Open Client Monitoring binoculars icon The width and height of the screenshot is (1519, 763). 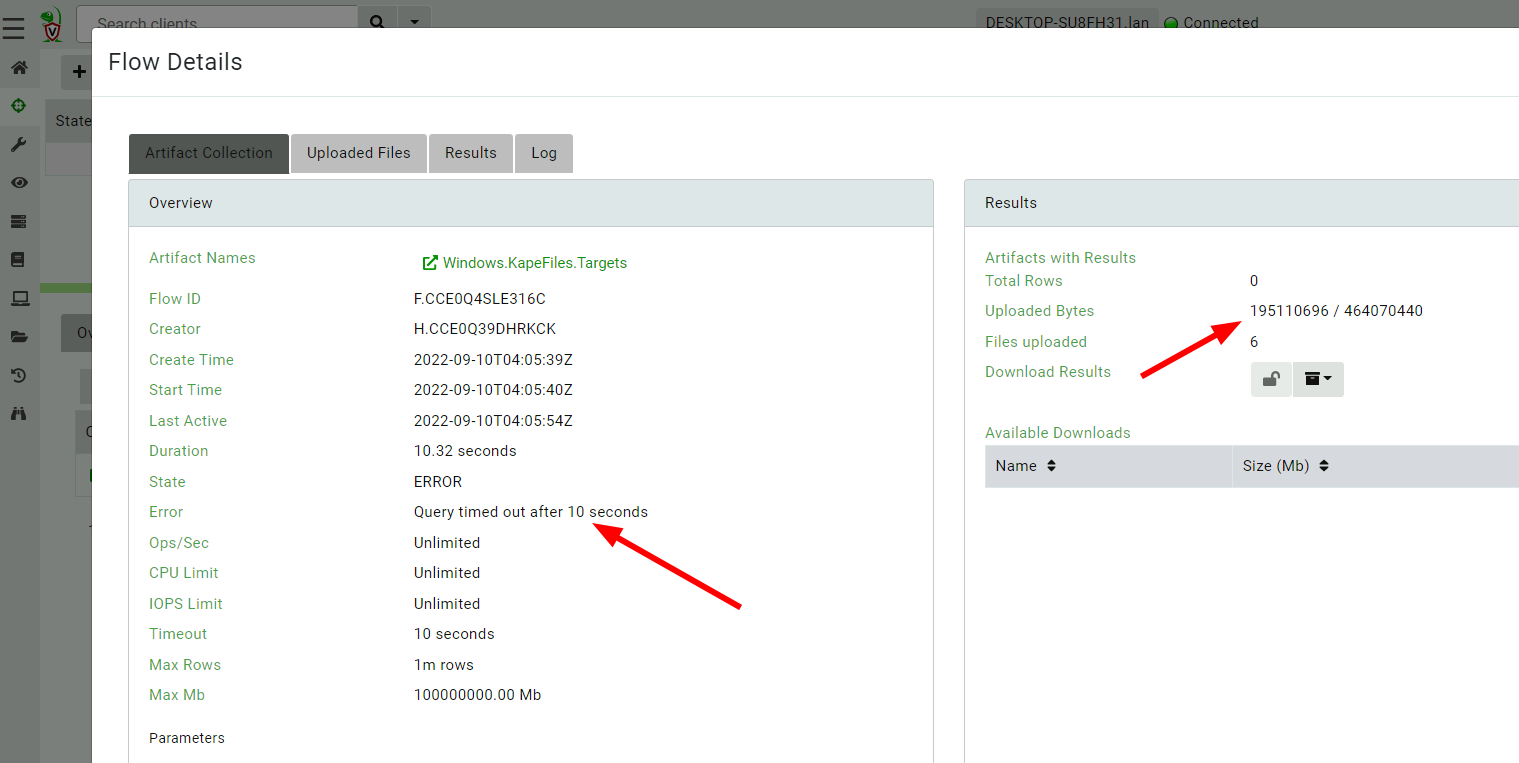click(x=19, y=413)
